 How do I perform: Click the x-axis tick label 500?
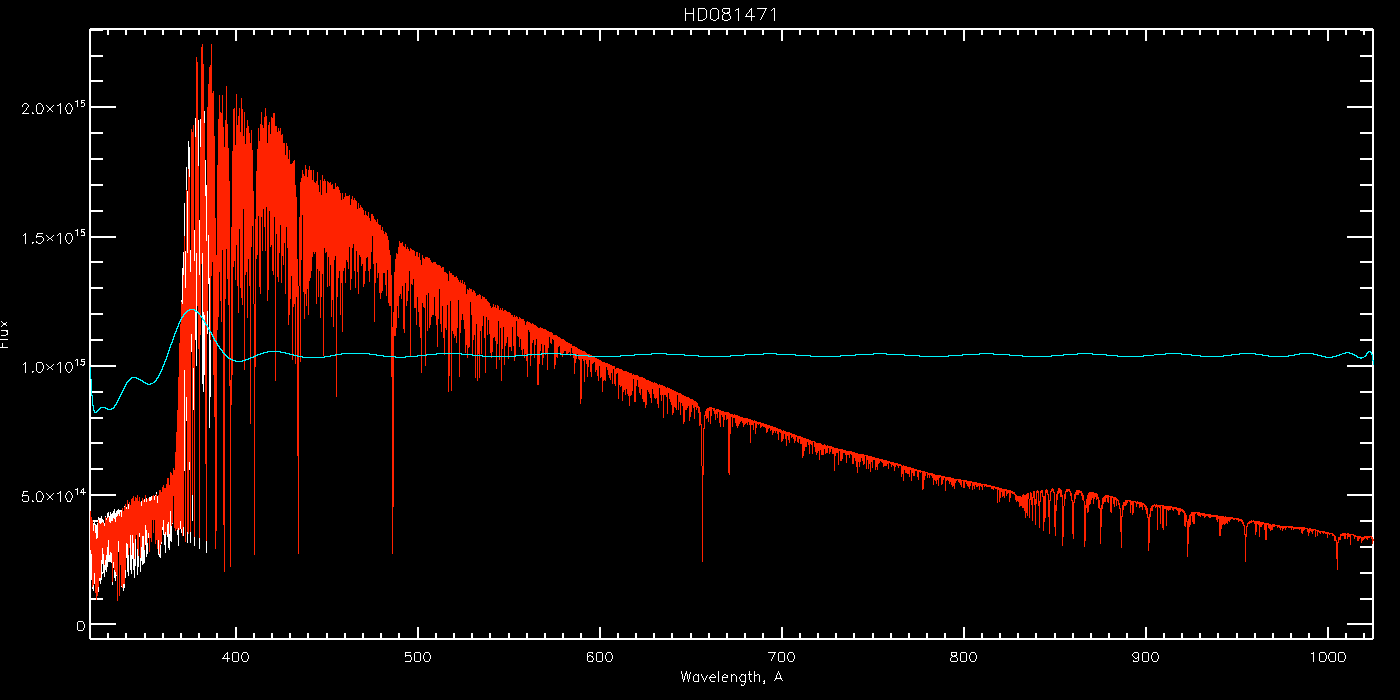pos(418,657)
